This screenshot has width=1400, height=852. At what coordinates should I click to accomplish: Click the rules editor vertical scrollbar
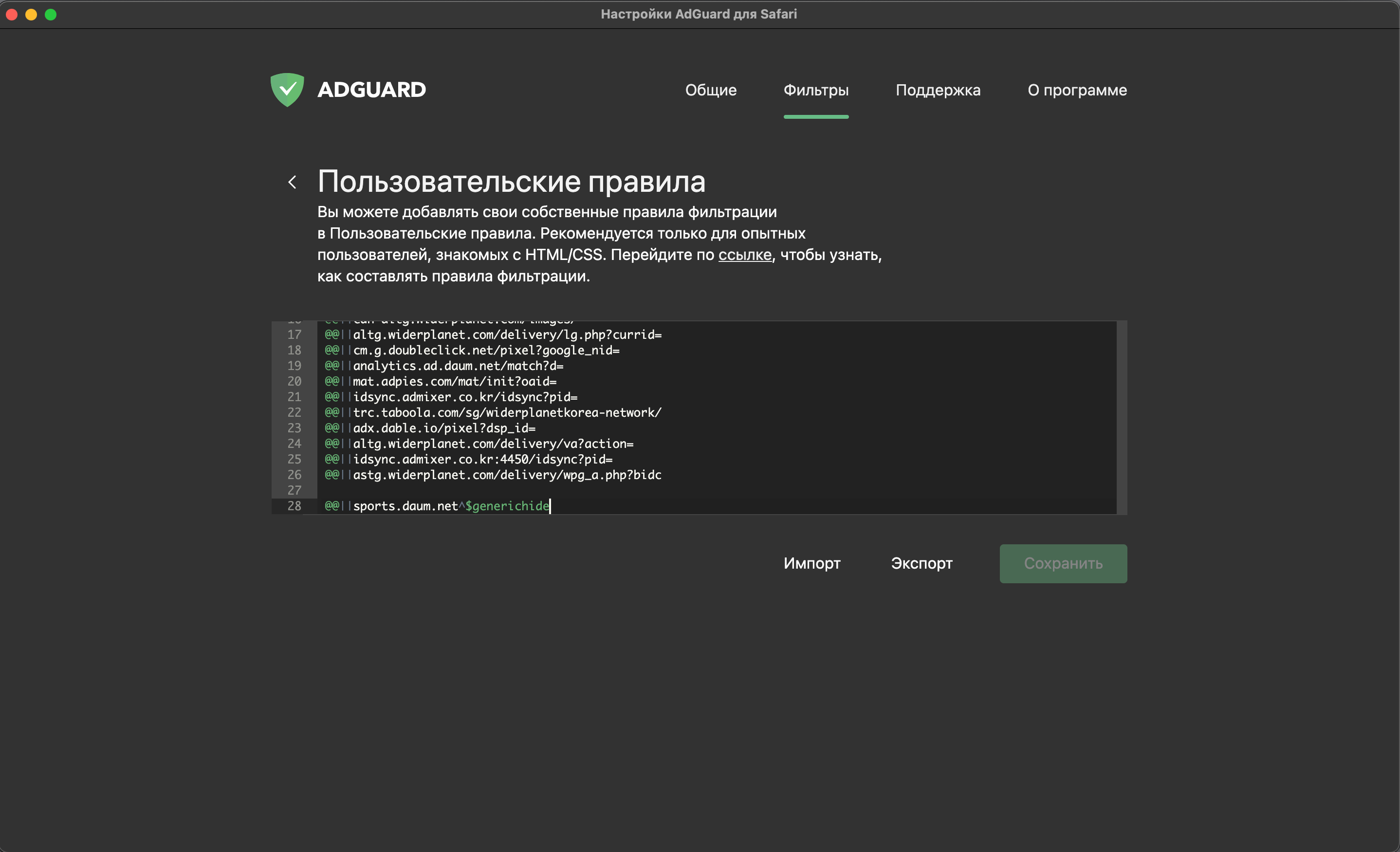(x=1122, y=418)
